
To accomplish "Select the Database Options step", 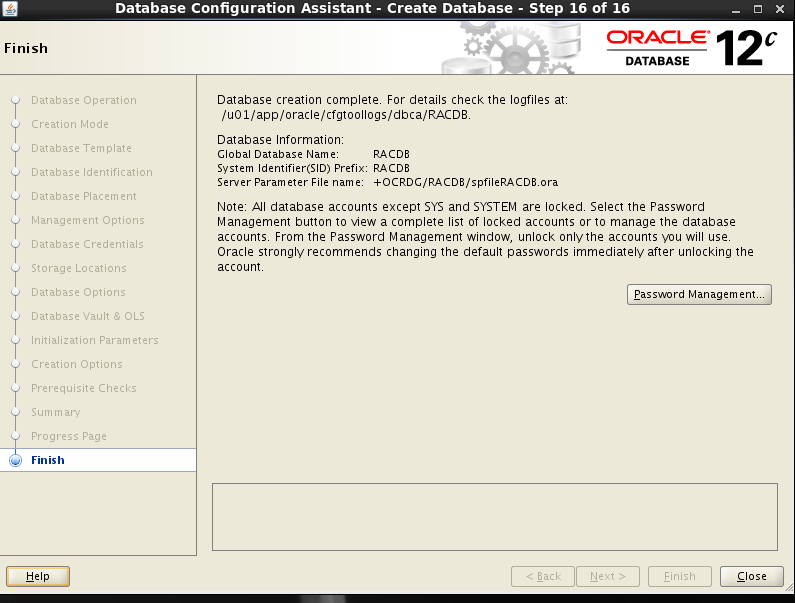I will coord(78,292).
